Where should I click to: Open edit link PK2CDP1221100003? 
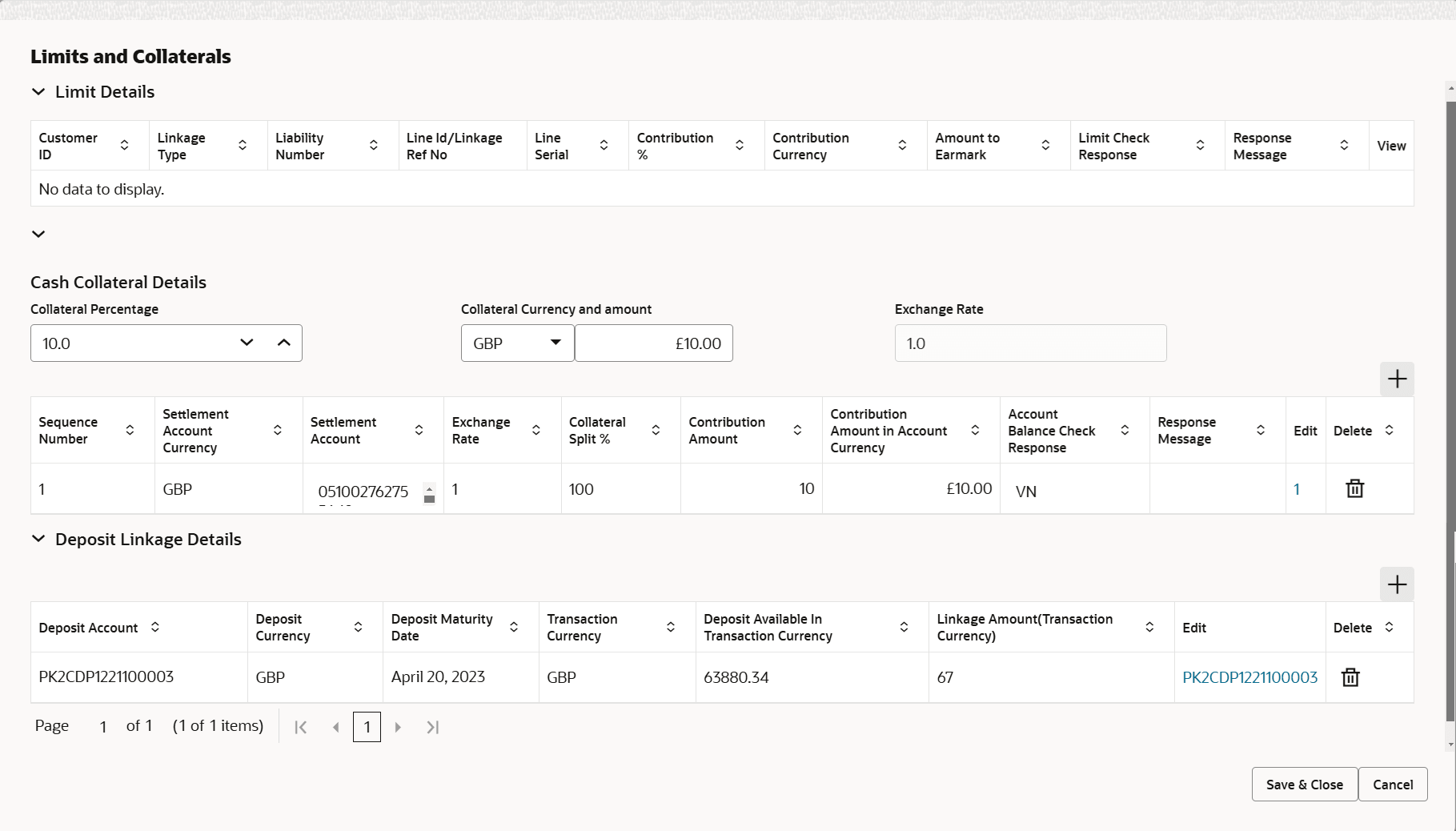pos(1249,677)
